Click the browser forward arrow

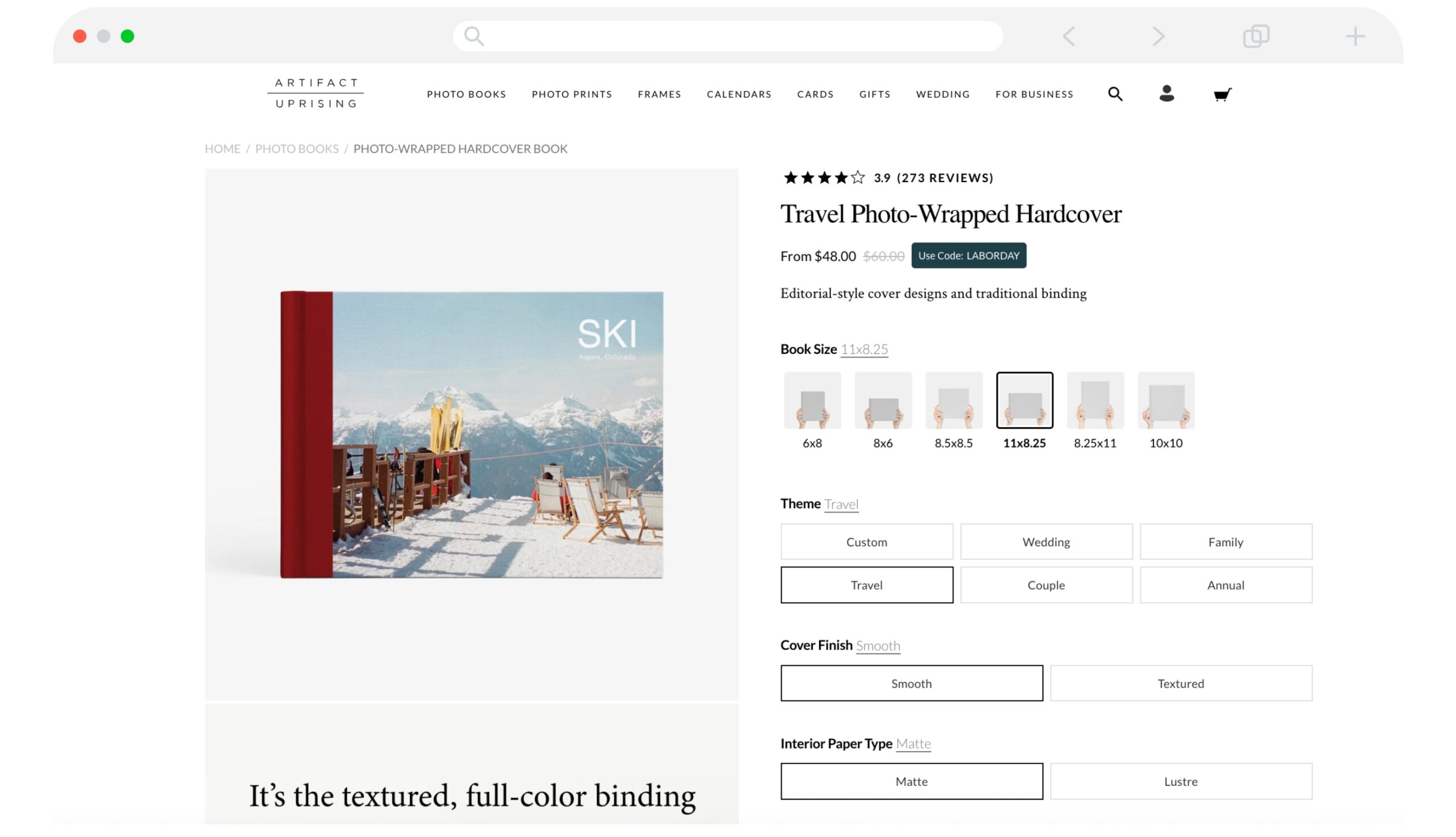click(x=1158, y=36)
